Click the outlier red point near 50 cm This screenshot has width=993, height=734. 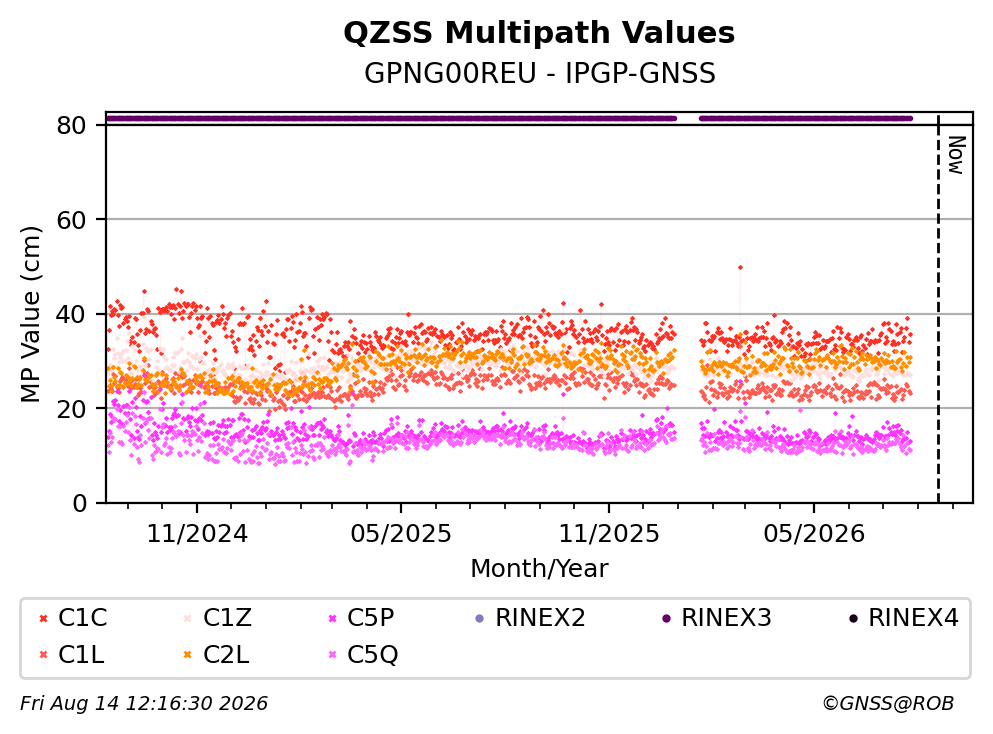click(740, 268)
